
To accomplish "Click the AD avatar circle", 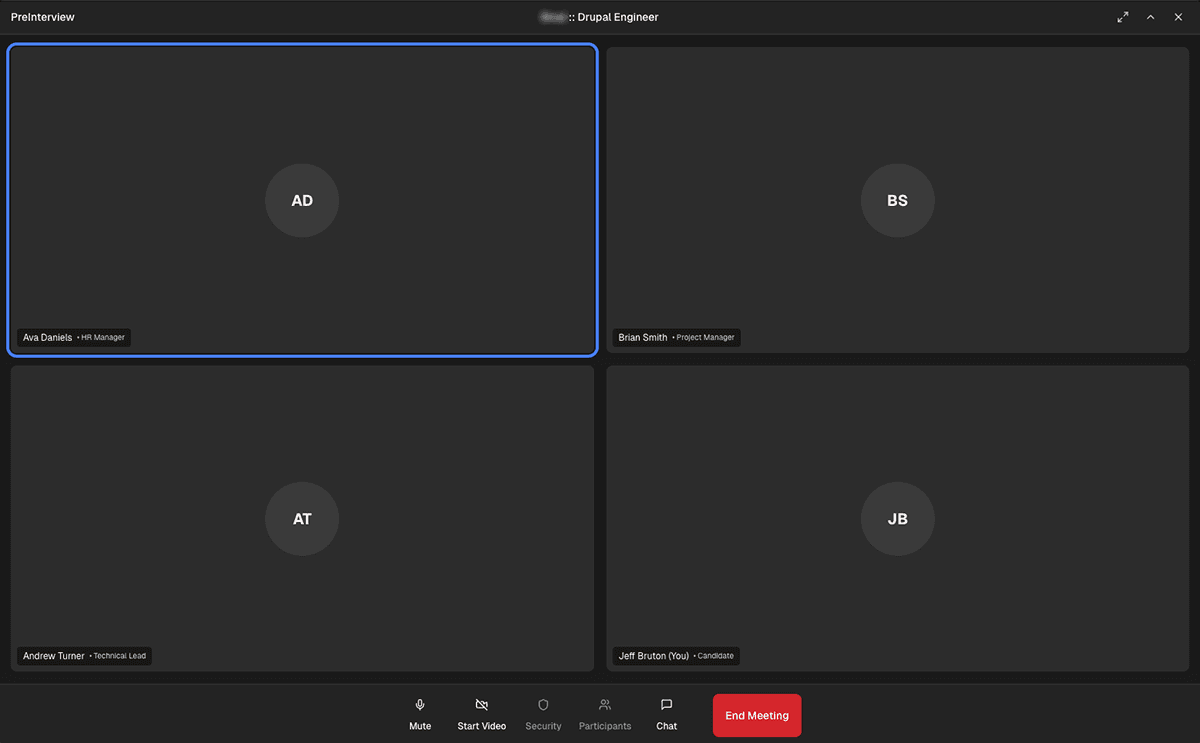I will click(302, 201).
